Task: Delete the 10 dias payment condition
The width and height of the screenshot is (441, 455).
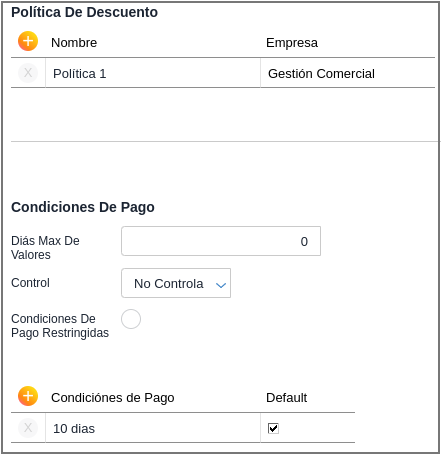Action: [28, 428]
